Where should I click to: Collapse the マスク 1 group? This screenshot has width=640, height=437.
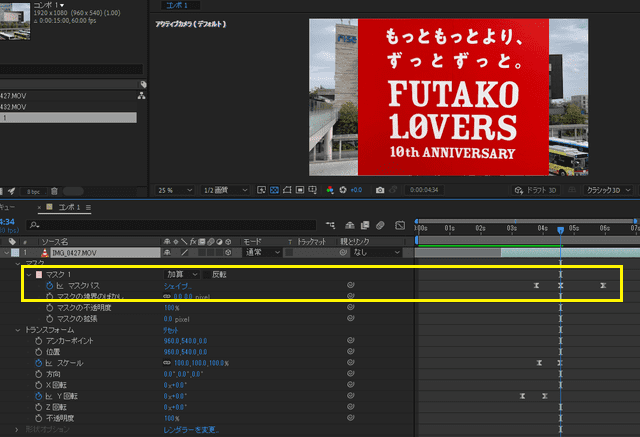click(29, 275)
